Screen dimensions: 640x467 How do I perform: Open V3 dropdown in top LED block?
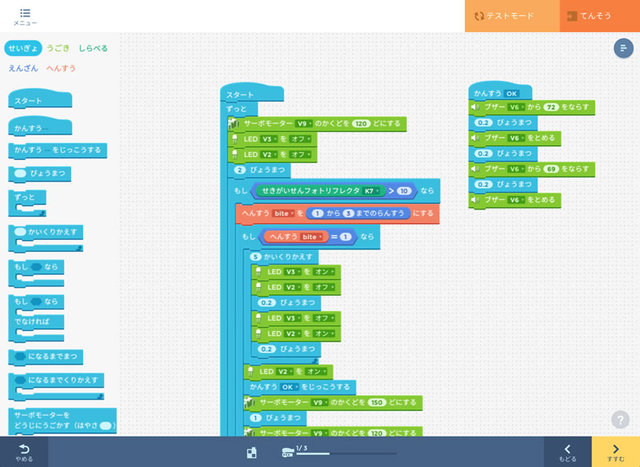point(269,139)
